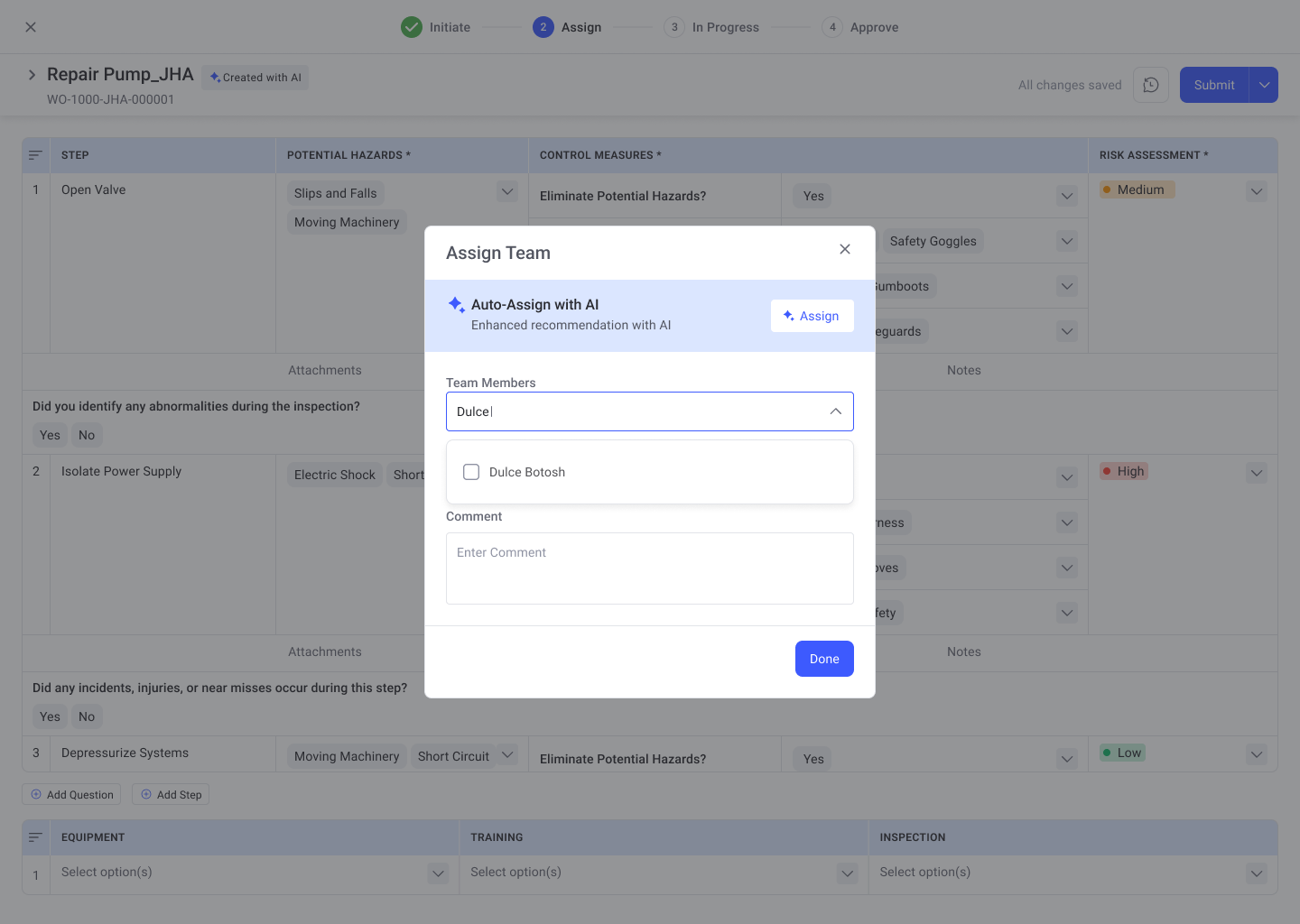1300x924 pixels.
Task: Expand Slips and Falls hazards dropdown
Action: point(507,191)
